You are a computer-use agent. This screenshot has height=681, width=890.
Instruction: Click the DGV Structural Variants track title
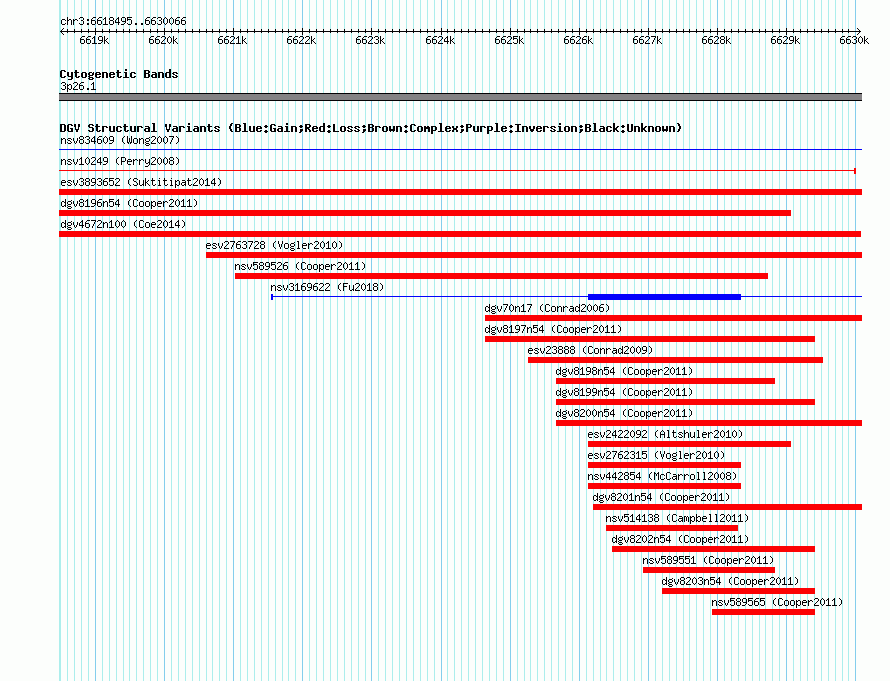(x=371, y=128)
